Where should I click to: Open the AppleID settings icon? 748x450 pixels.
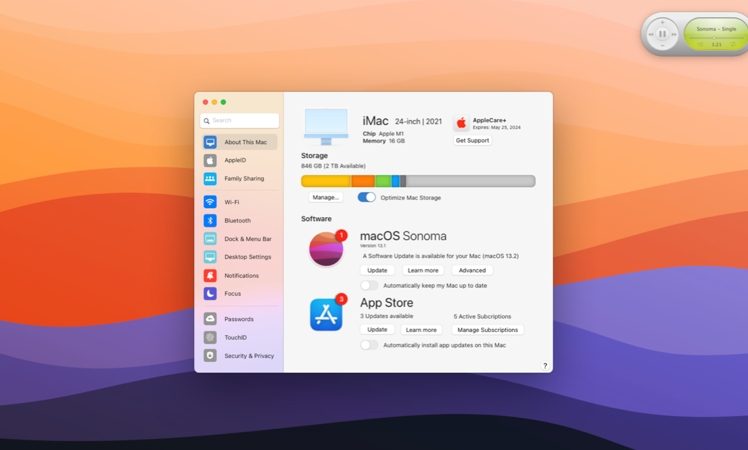point(210,160)
